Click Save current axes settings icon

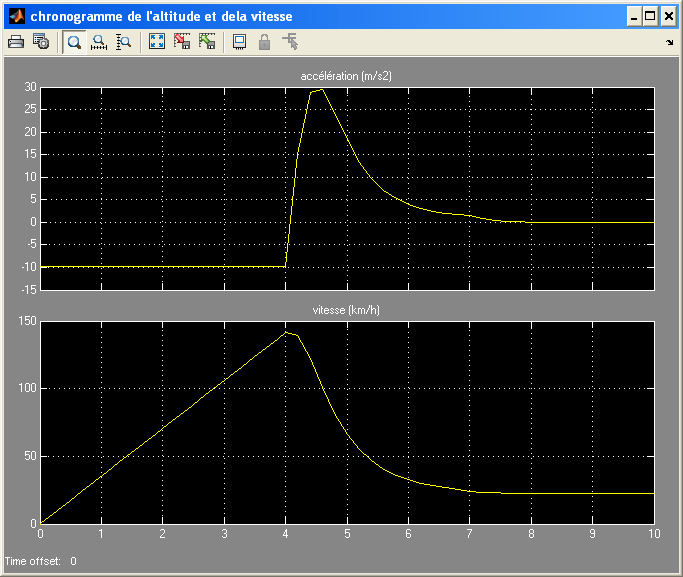[182, 42]
